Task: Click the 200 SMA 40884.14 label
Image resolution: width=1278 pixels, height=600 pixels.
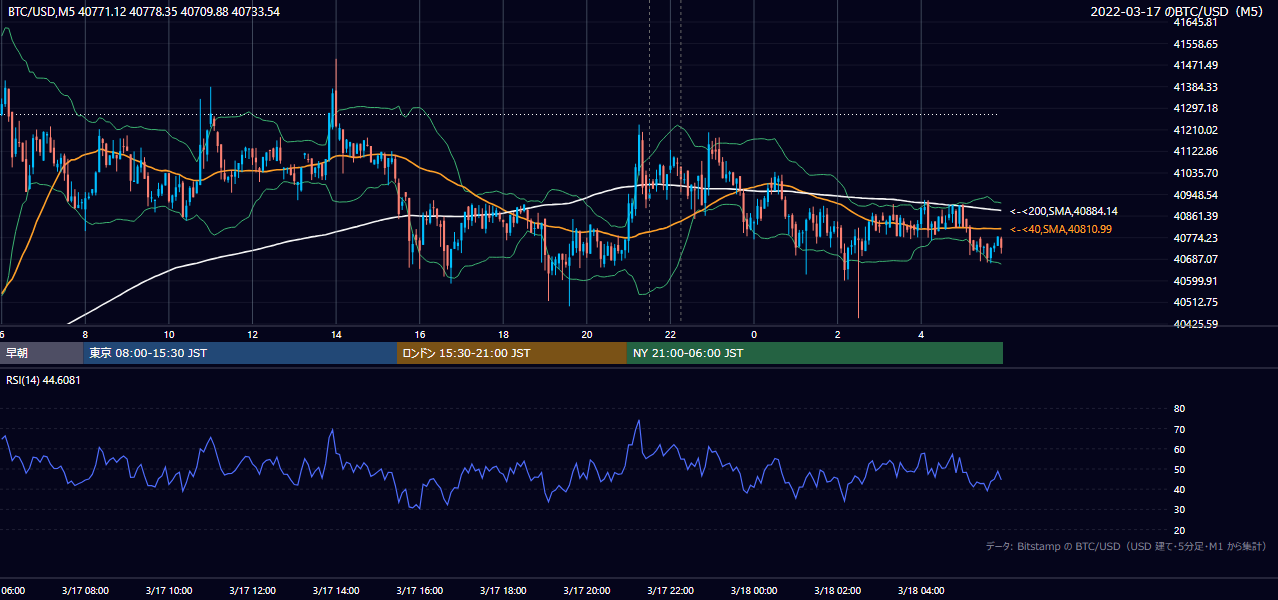Action: pyautogui.click(x=1064, y=211)
